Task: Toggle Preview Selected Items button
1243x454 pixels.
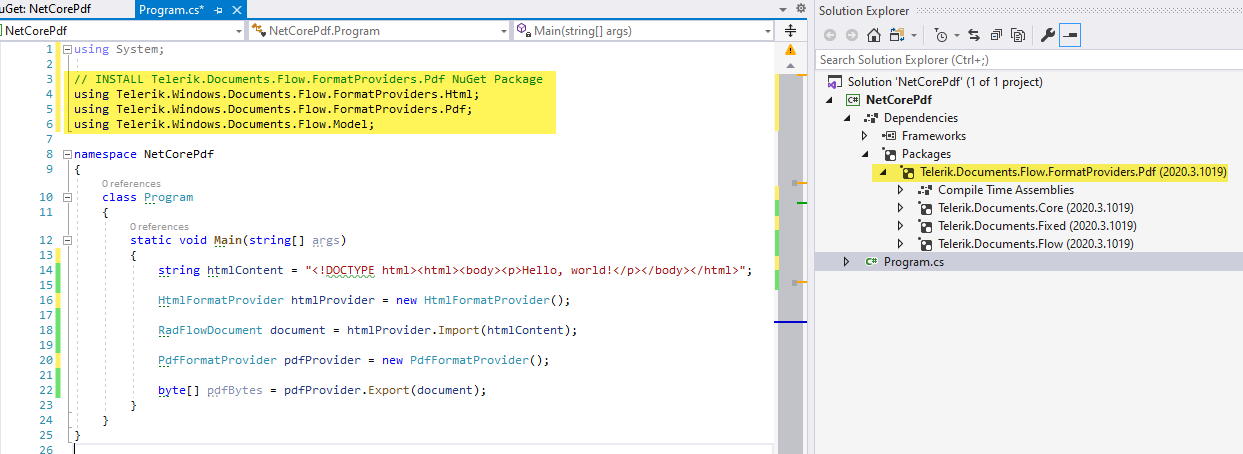Action: 1070,36
